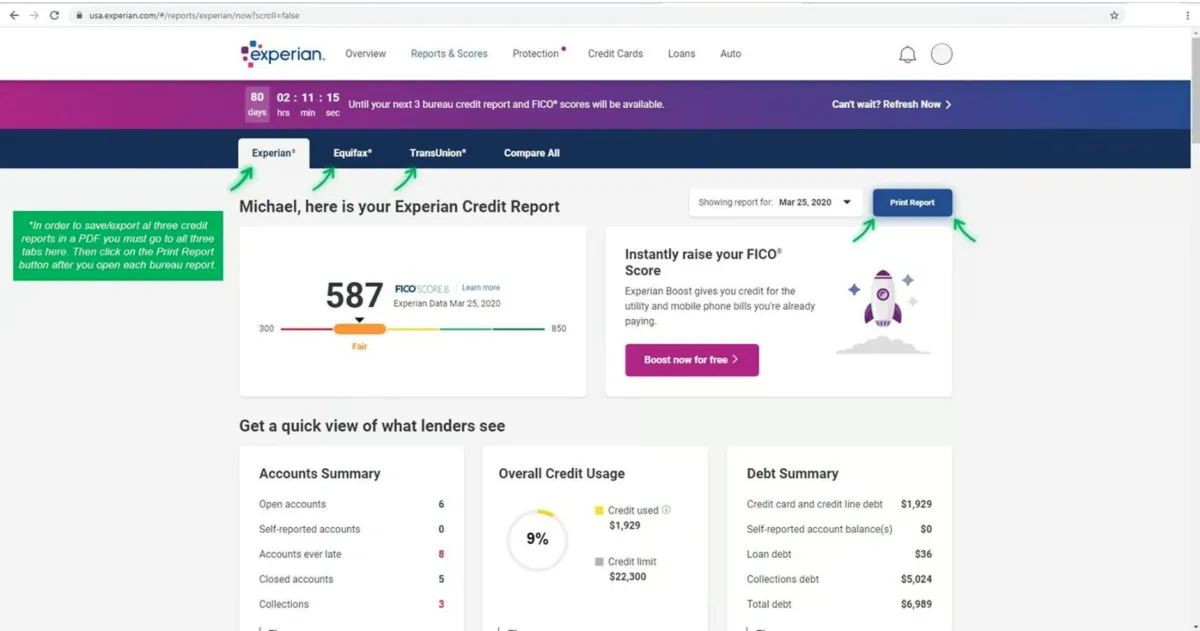The height and width of the screenshot is (631, 1200).
Task: Click the browser forward arrow
Action: tap(34, 15)
